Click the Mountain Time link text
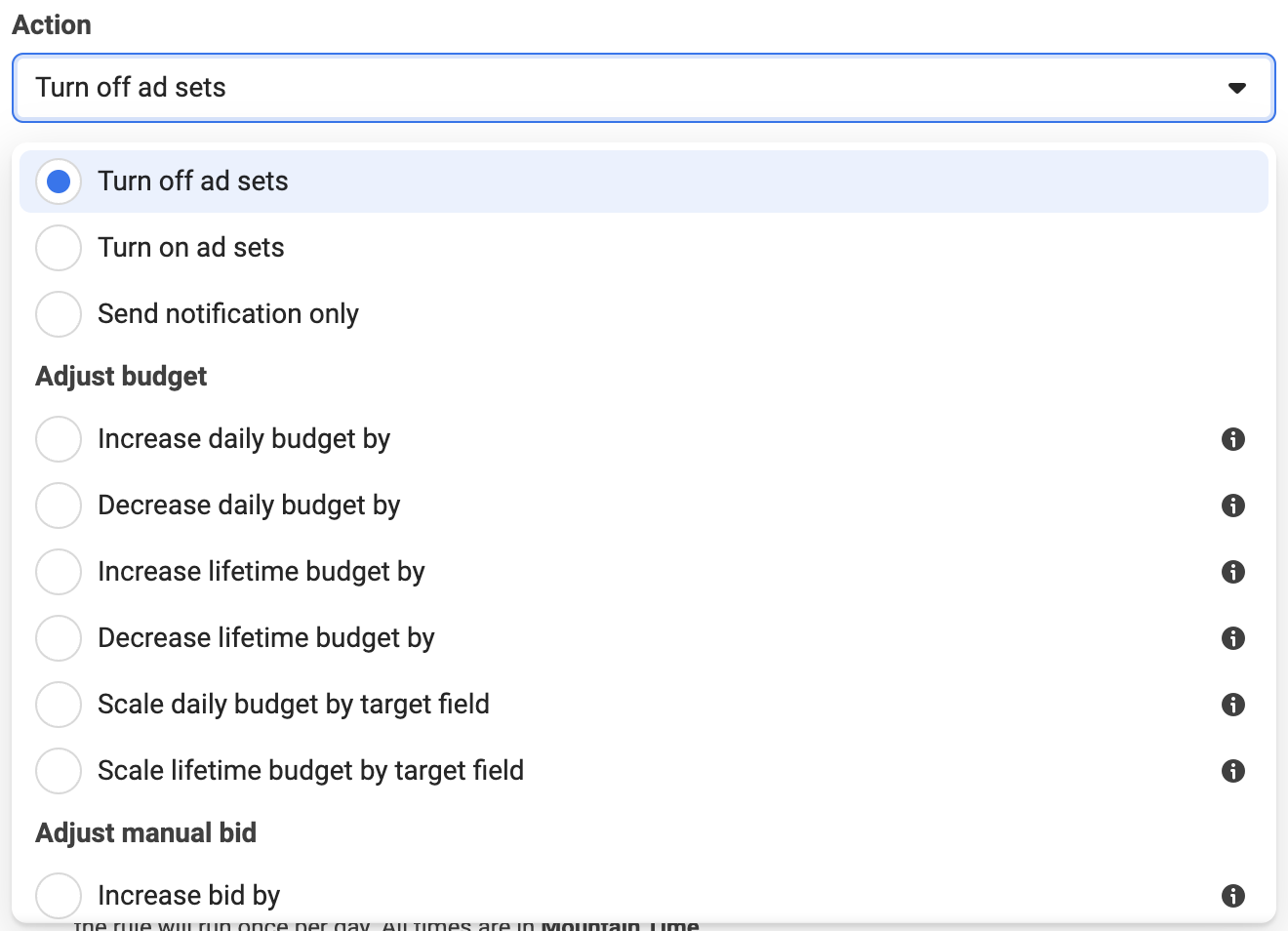 pyautogui.click(x=622, y=921)
